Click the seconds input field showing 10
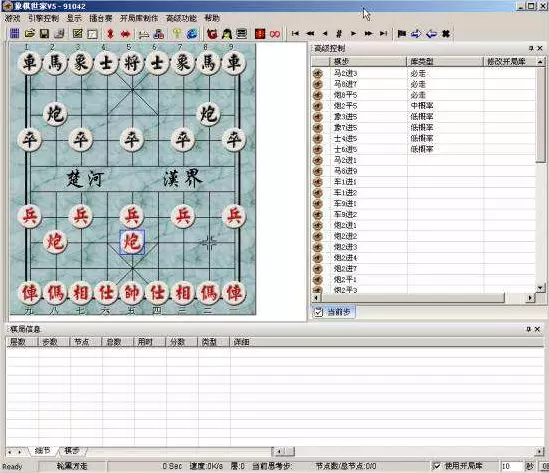The width and height of the screenshot is (549, 473). click(510, 466)
